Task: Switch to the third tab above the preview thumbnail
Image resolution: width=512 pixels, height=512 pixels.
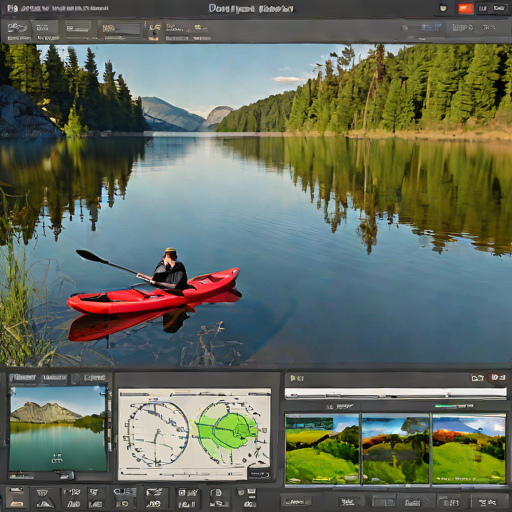Action: (x=95, y=378)
